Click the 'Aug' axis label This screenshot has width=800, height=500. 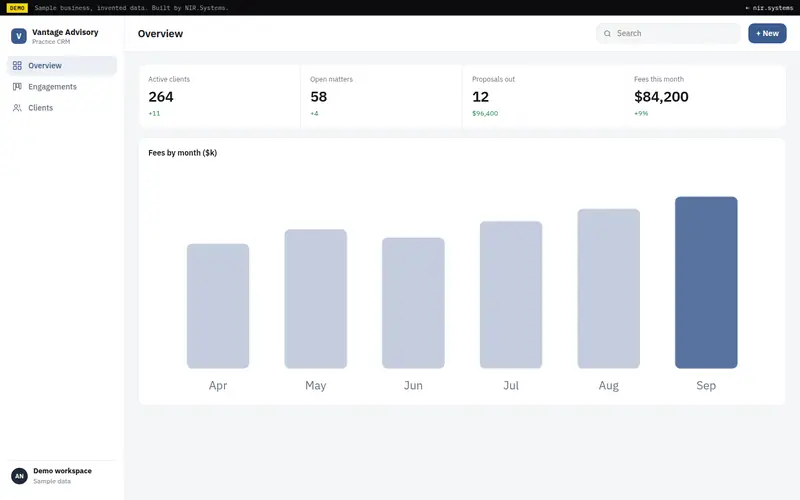(609, 386)
